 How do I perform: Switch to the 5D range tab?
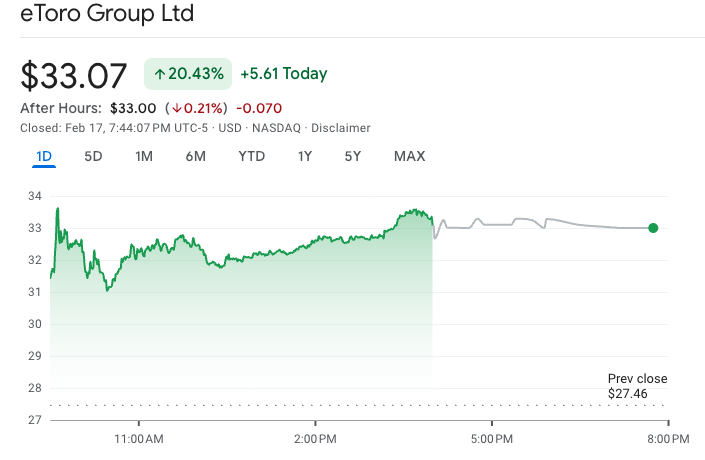click(93, 156)
